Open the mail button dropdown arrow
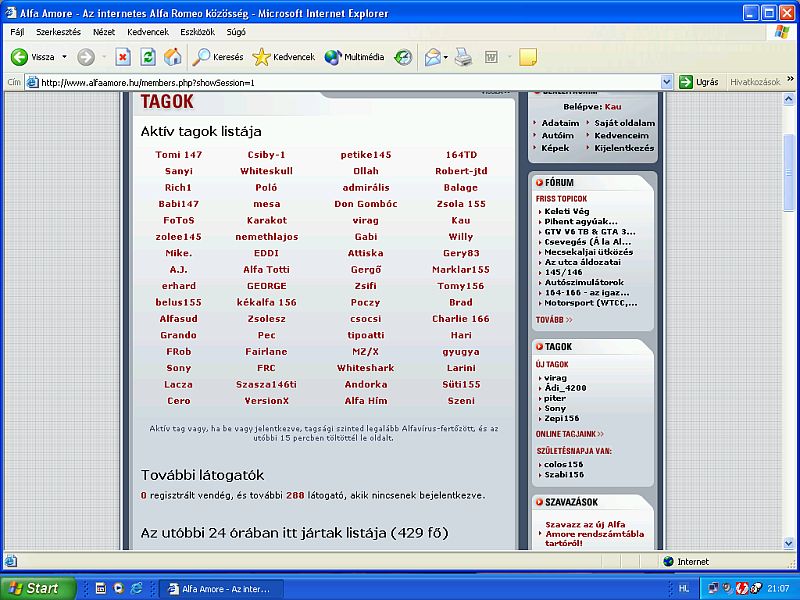The height and width of the screenshot is (600, 800). pyautogui.click(x=445, y=57)
